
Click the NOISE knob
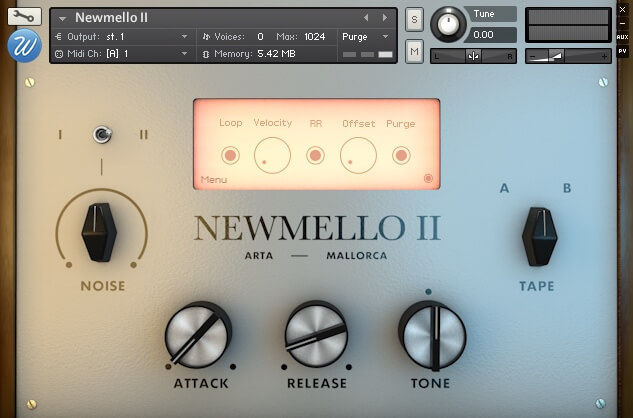coord(99,232)
